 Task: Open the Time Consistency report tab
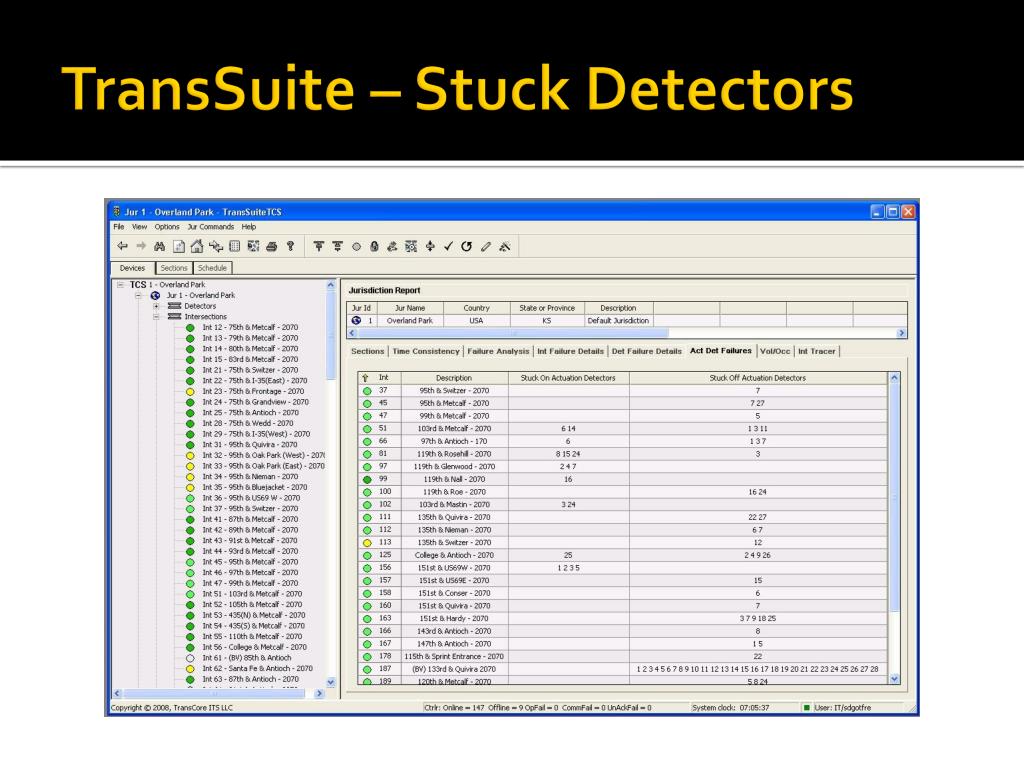tap(426, 351)
